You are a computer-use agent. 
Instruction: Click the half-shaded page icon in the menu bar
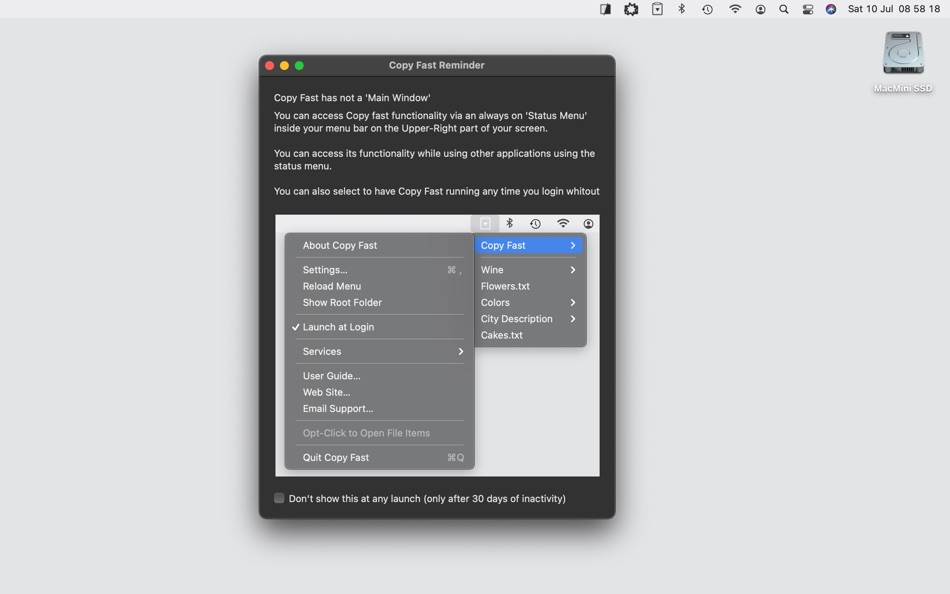[x=605, y=9]
